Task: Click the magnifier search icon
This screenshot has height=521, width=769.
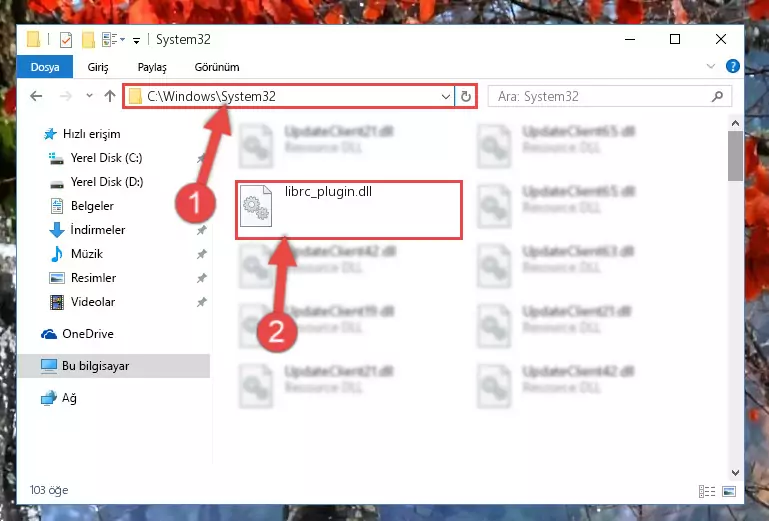Action: pyautogui.click(x=718, y=96)
